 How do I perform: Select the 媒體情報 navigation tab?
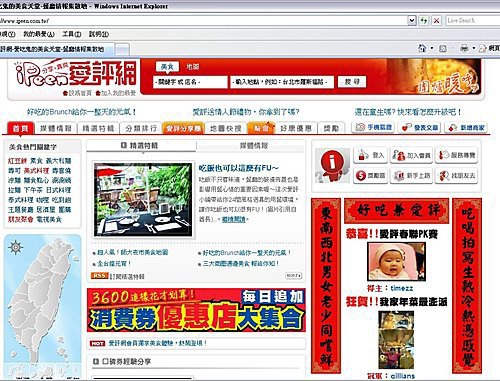56,128
